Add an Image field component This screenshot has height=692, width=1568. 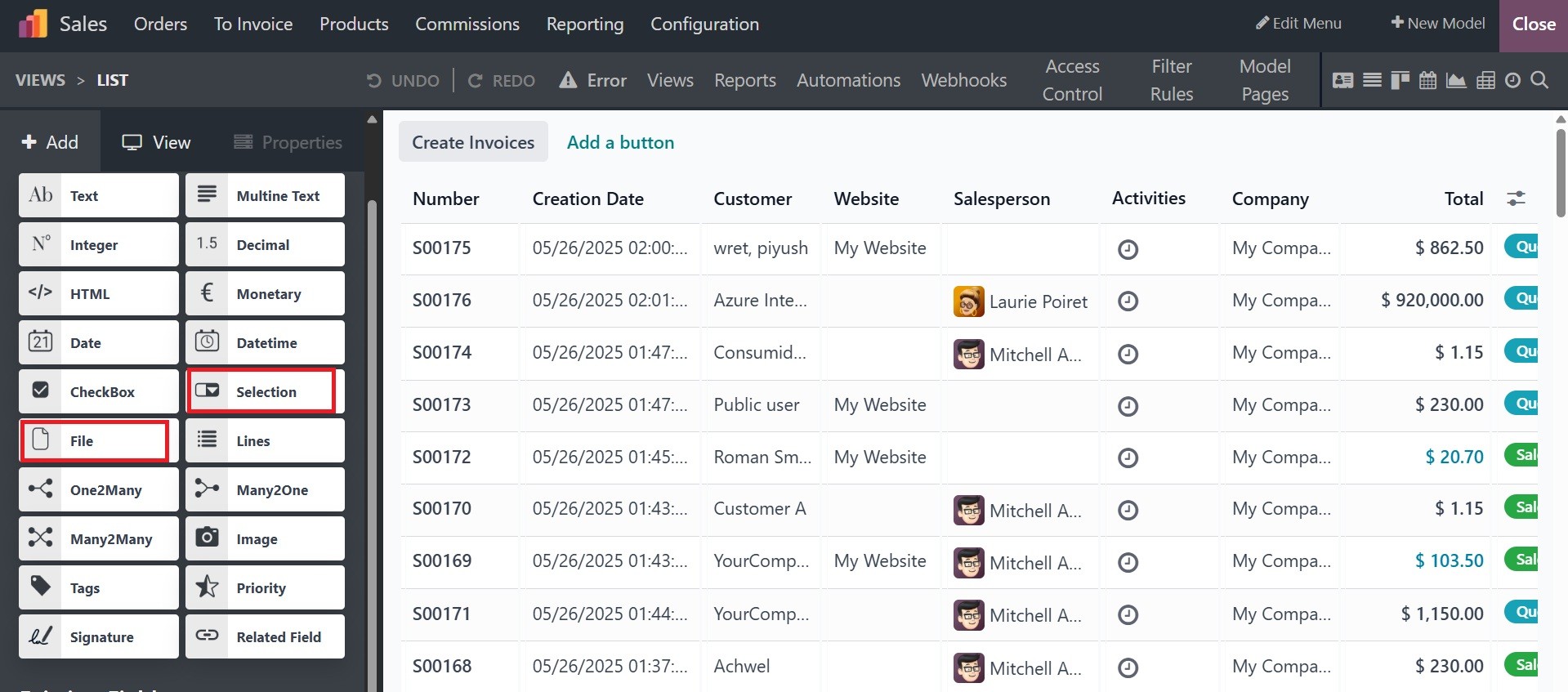265,538
